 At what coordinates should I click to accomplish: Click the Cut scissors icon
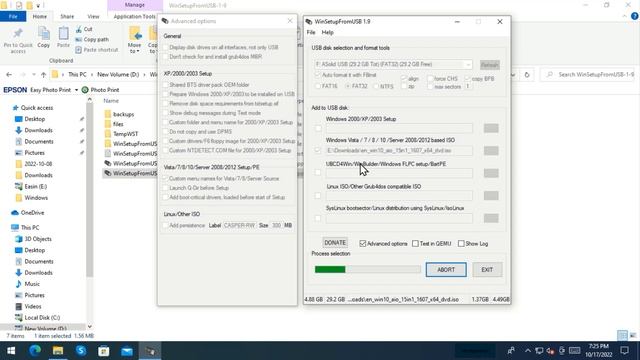click(78, 29)
